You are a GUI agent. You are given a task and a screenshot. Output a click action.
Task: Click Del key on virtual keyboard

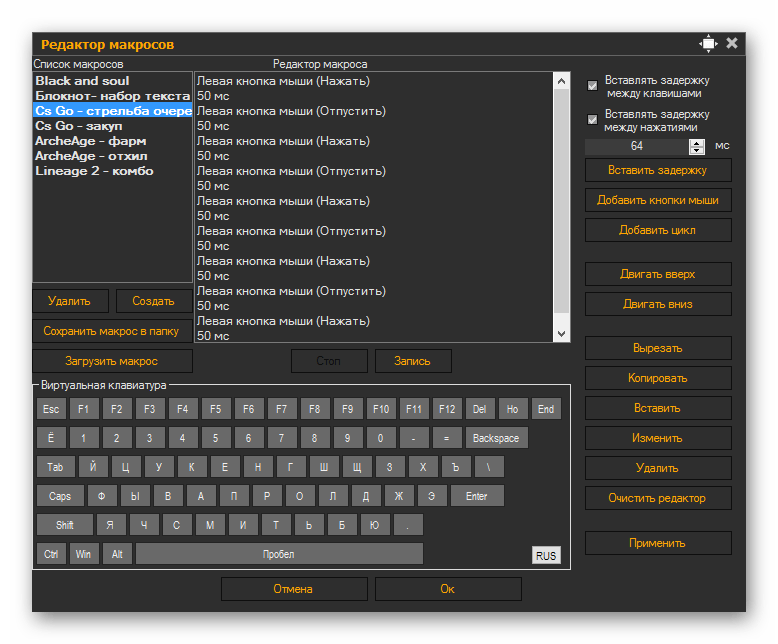(479, 409)
